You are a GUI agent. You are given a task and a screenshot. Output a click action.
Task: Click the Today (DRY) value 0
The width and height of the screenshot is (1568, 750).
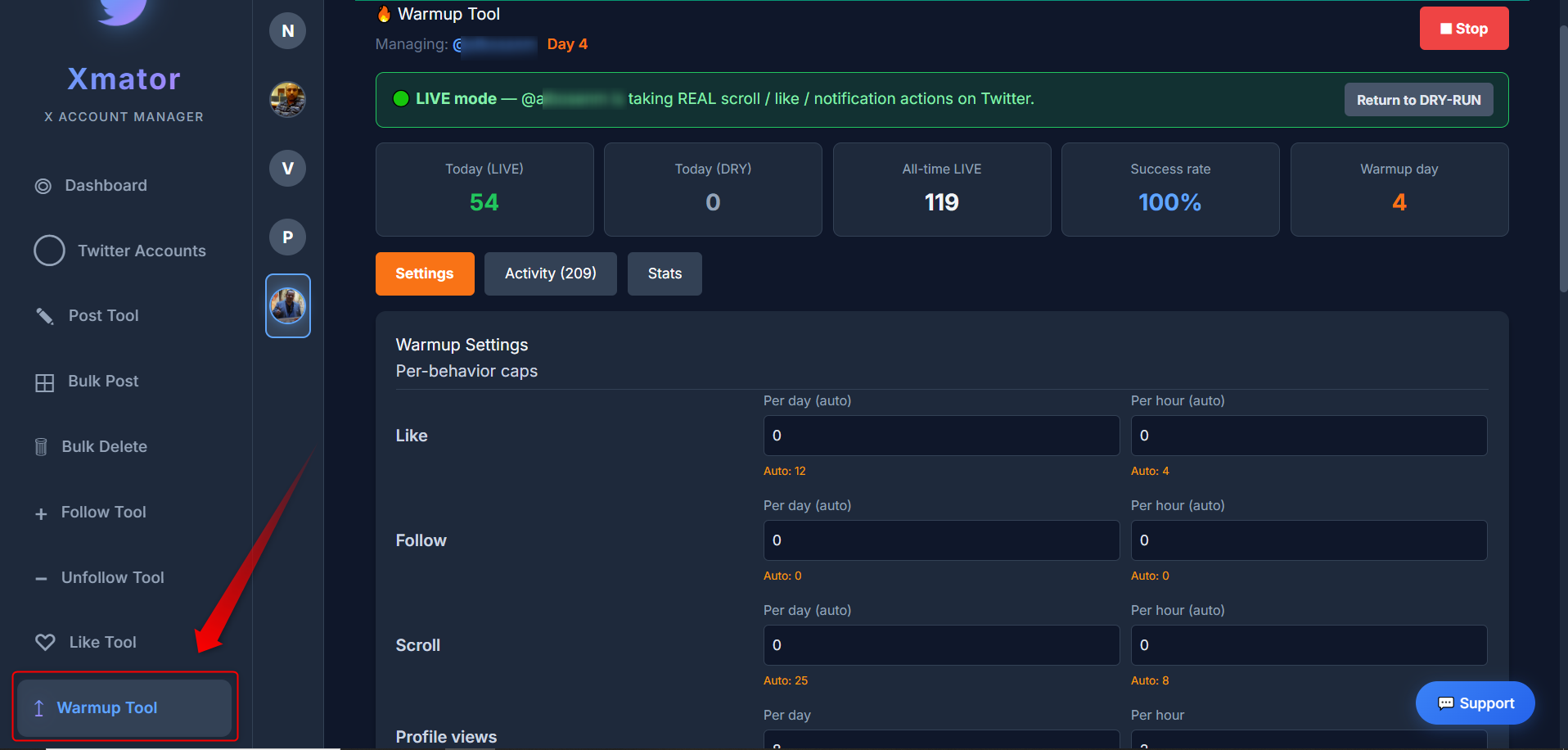pyautogui.click(x=713, y=202)
